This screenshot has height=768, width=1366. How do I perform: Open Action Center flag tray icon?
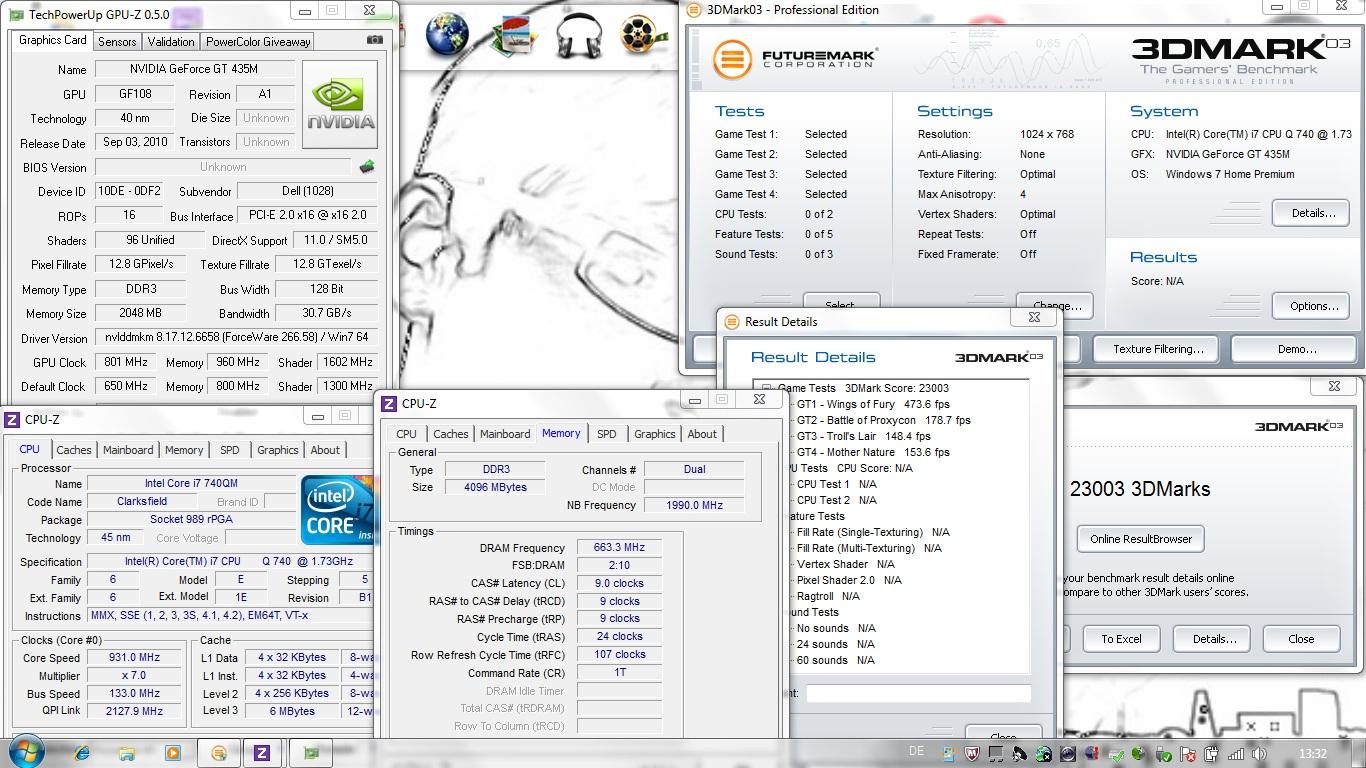coord(1187,755)
